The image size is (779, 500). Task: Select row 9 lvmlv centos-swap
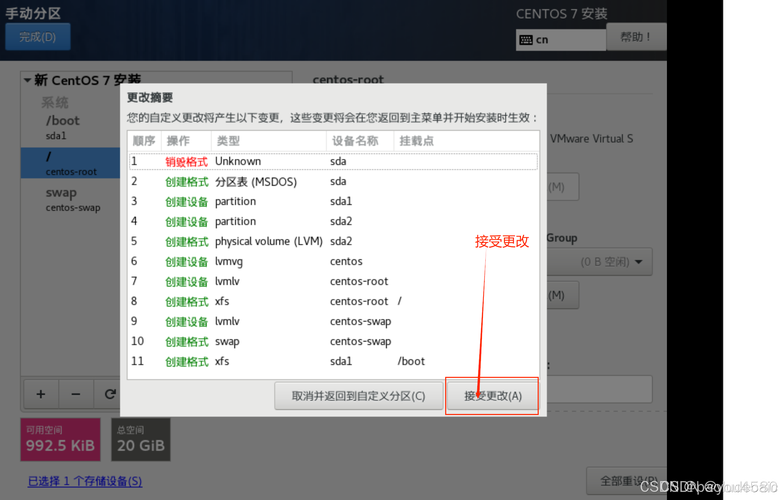coord(333,322)
